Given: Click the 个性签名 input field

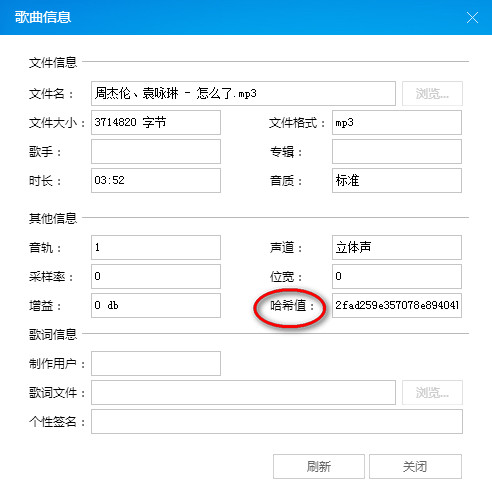Looking at the screenshot, I should [277, 421].
